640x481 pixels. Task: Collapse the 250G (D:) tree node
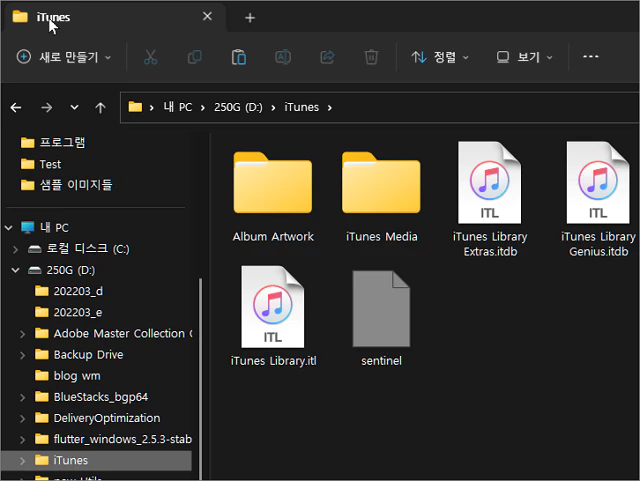point(16,270)
